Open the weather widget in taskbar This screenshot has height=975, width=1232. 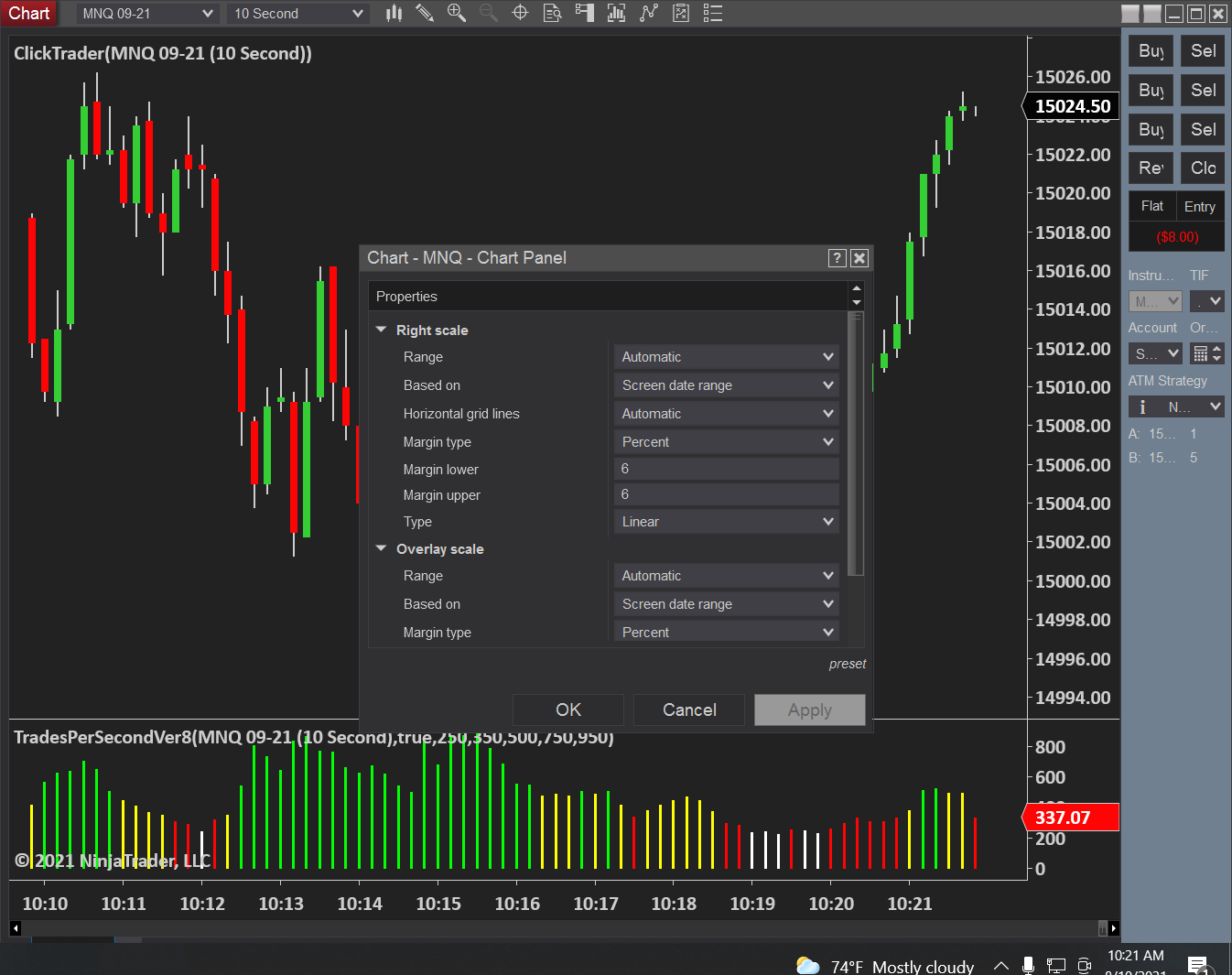click(885, 966)
